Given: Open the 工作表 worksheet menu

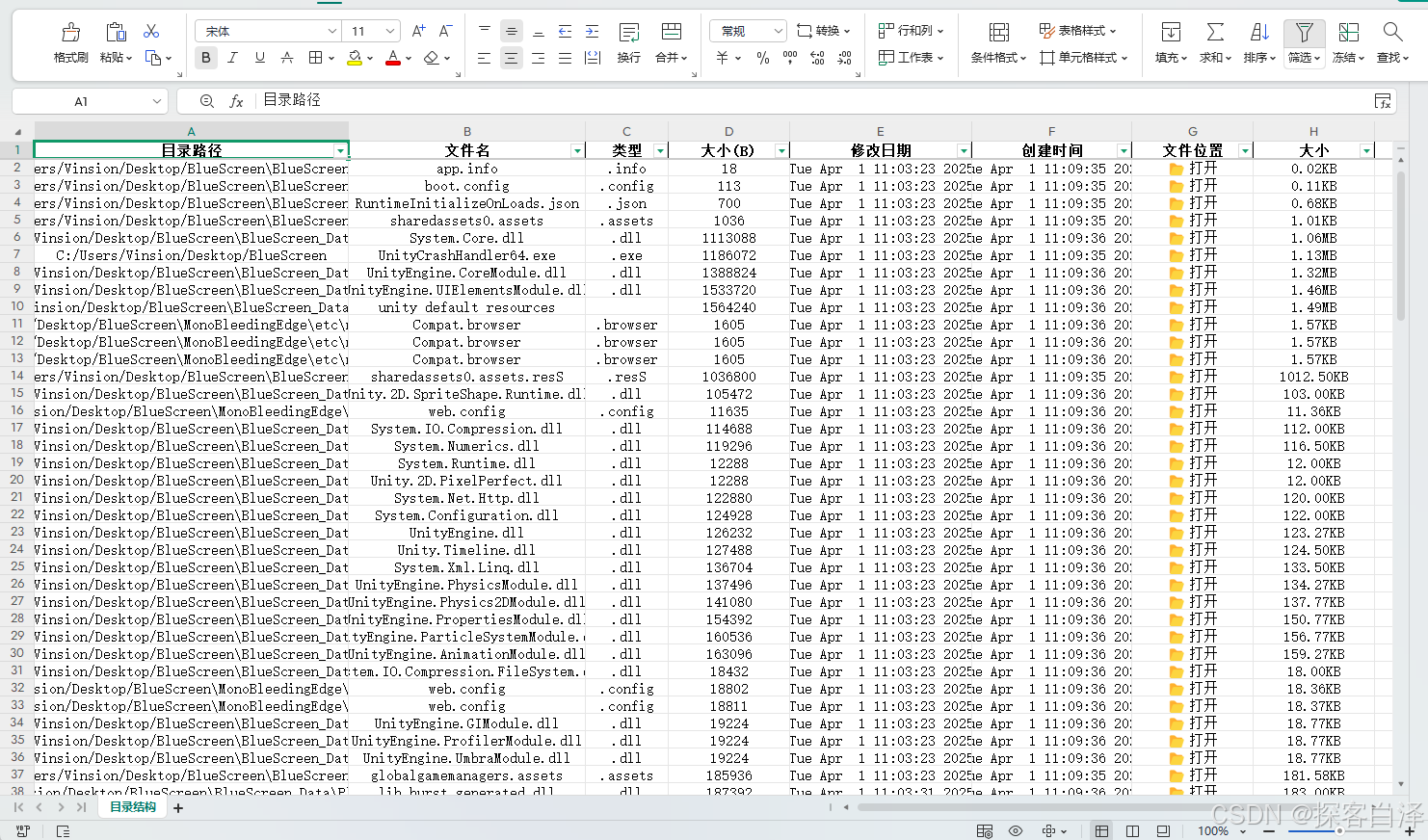Looking at the screenshot, I should pyautogui.click(x=912, y=58).
